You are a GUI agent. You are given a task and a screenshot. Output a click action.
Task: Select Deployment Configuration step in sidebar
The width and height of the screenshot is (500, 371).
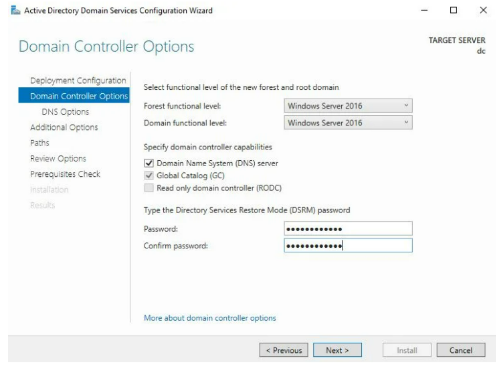click(78, 81)
